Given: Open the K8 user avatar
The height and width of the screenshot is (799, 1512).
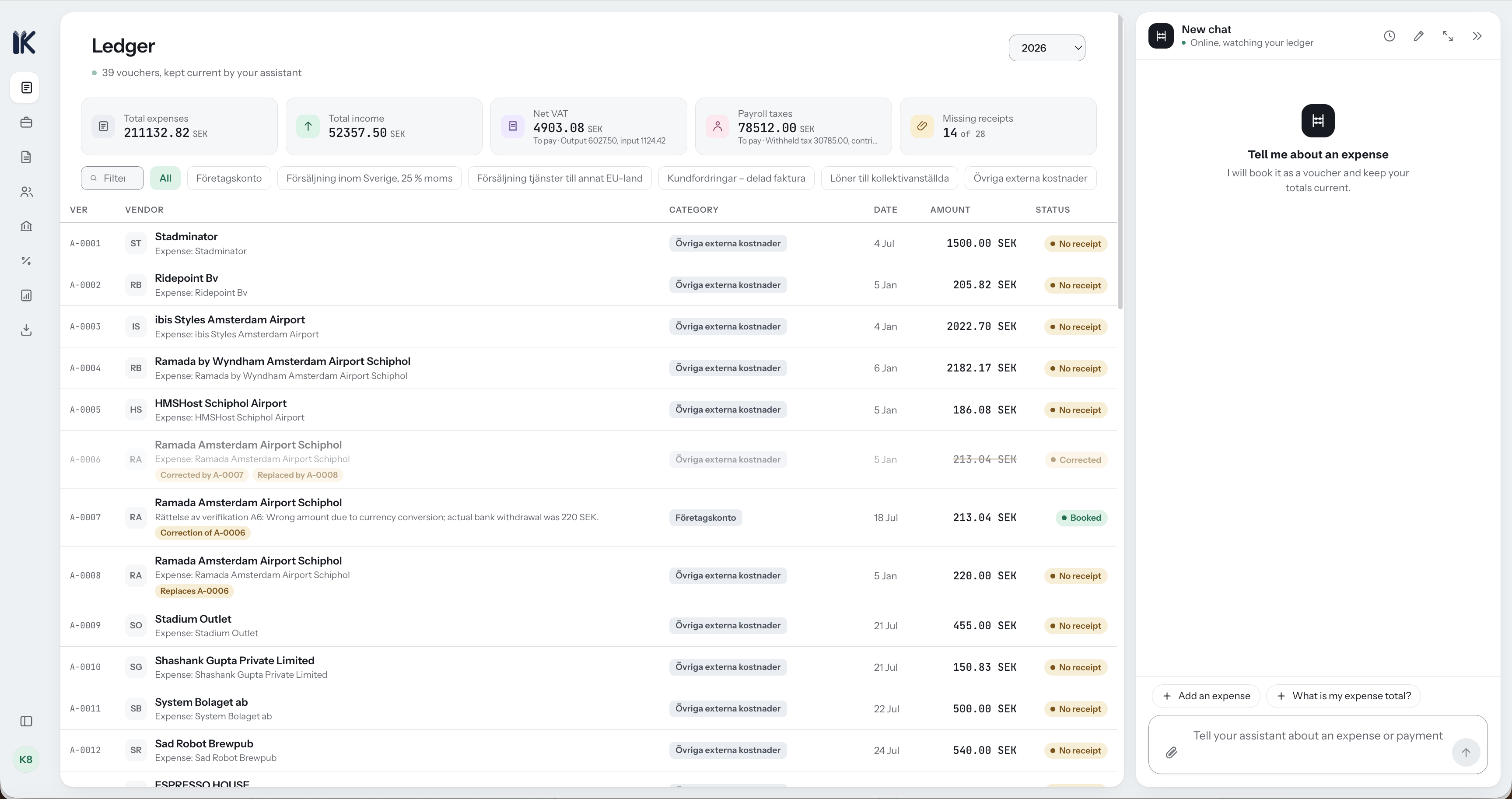Looking at the screenshot, I should (26, 760).
